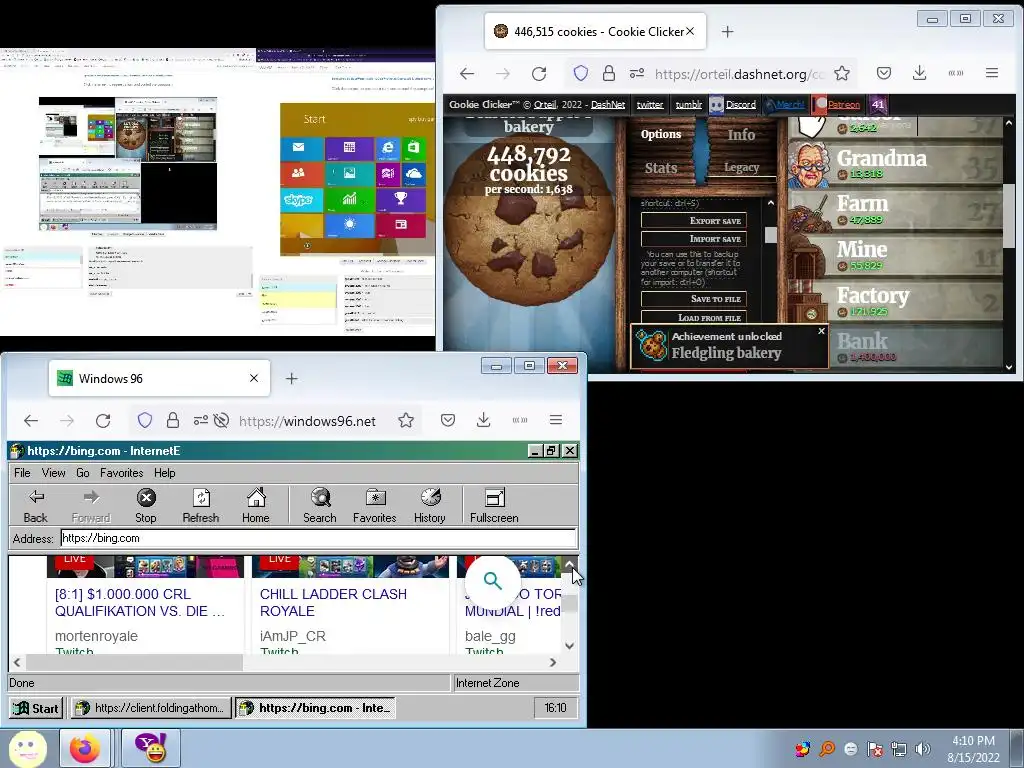Screen dimensions: 1024x768
Task: Click the Windows Start orb
Action: (27, 748)
